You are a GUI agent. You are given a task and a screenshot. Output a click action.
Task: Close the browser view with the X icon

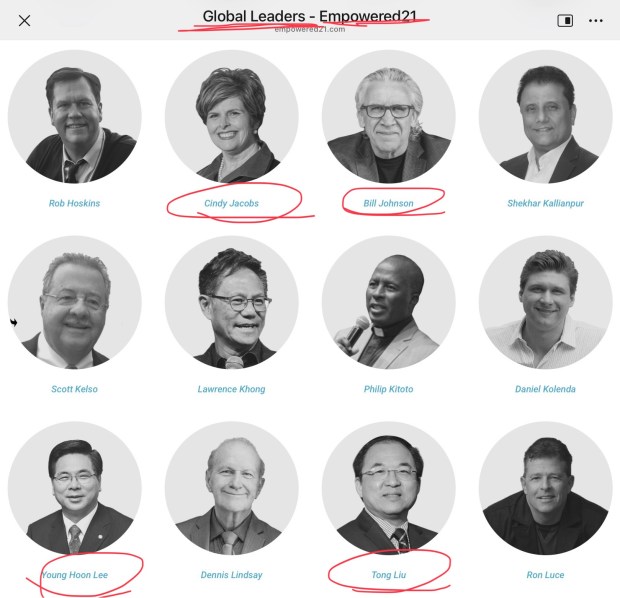click(25, 21)
